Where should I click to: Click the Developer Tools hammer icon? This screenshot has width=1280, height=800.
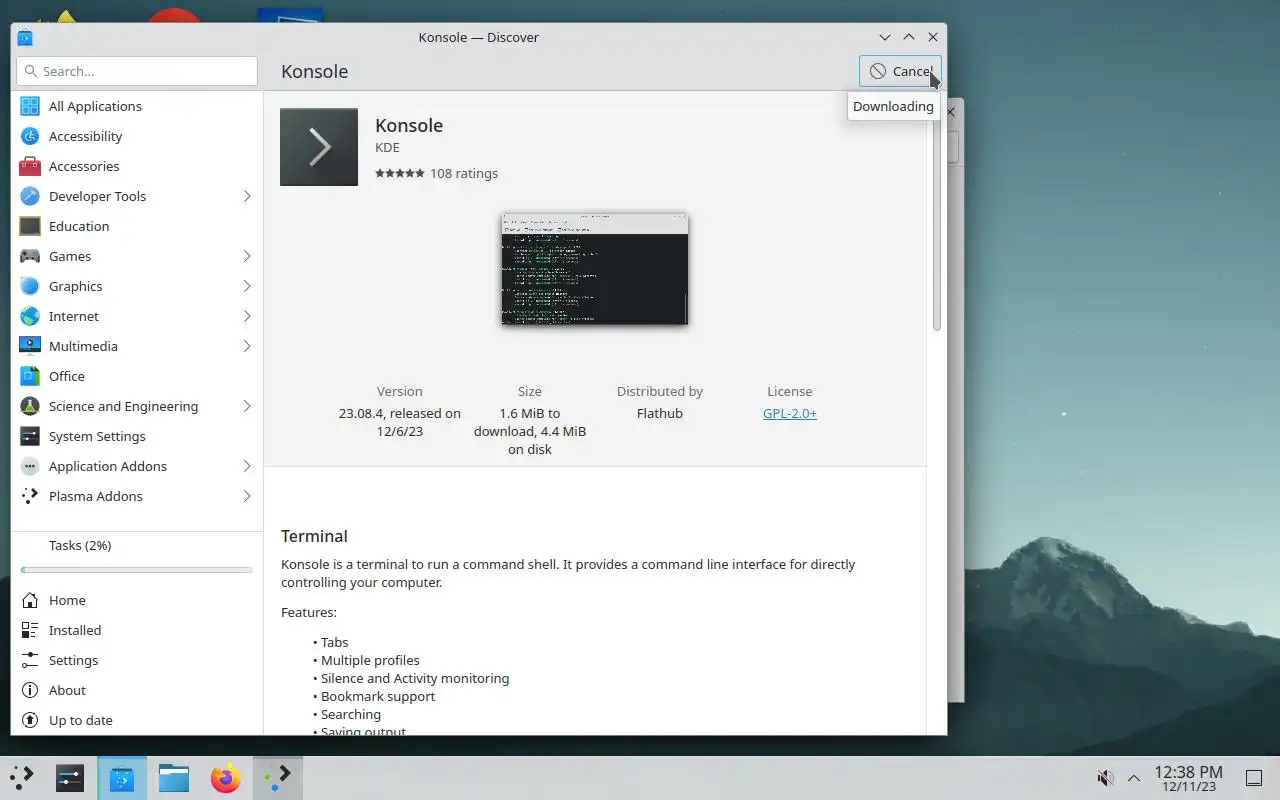tap(30, 196)
